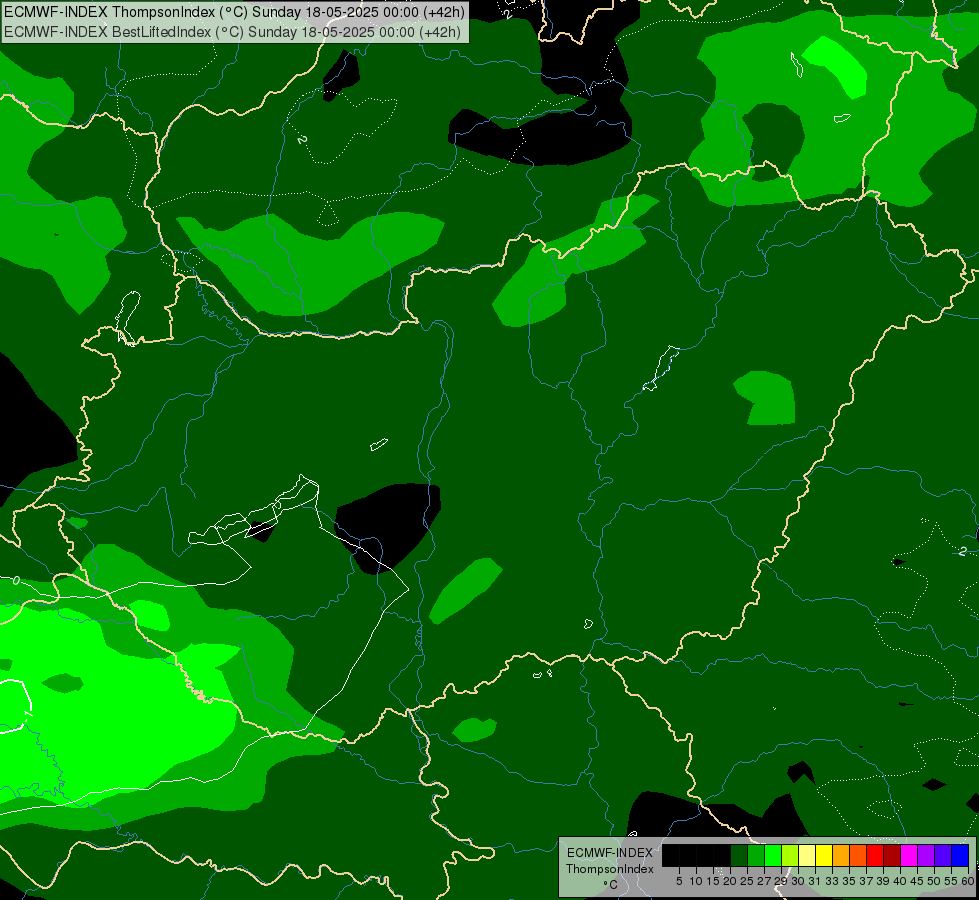This screenshot has height=900, width=979.
Task: Click the violet 50–55 legend swatch
Action: point(943,855)
